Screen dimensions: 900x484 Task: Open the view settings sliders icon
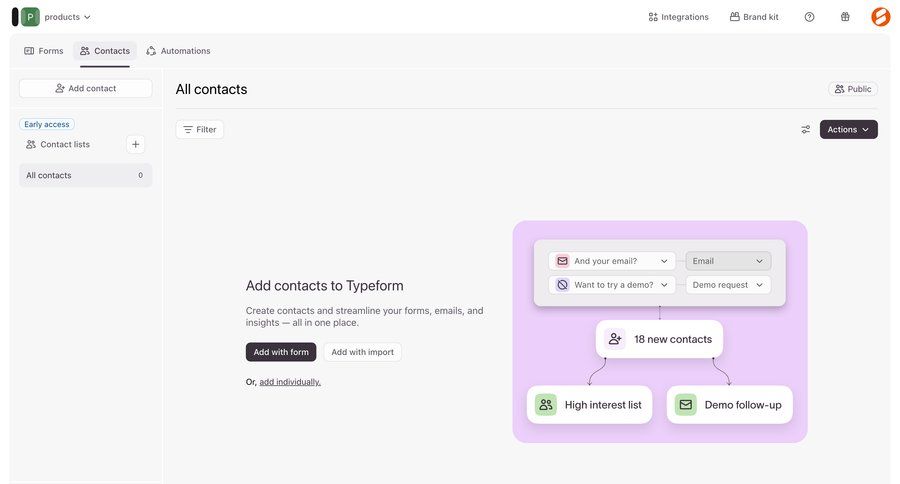pyautogui.click(x=805, y=129)
